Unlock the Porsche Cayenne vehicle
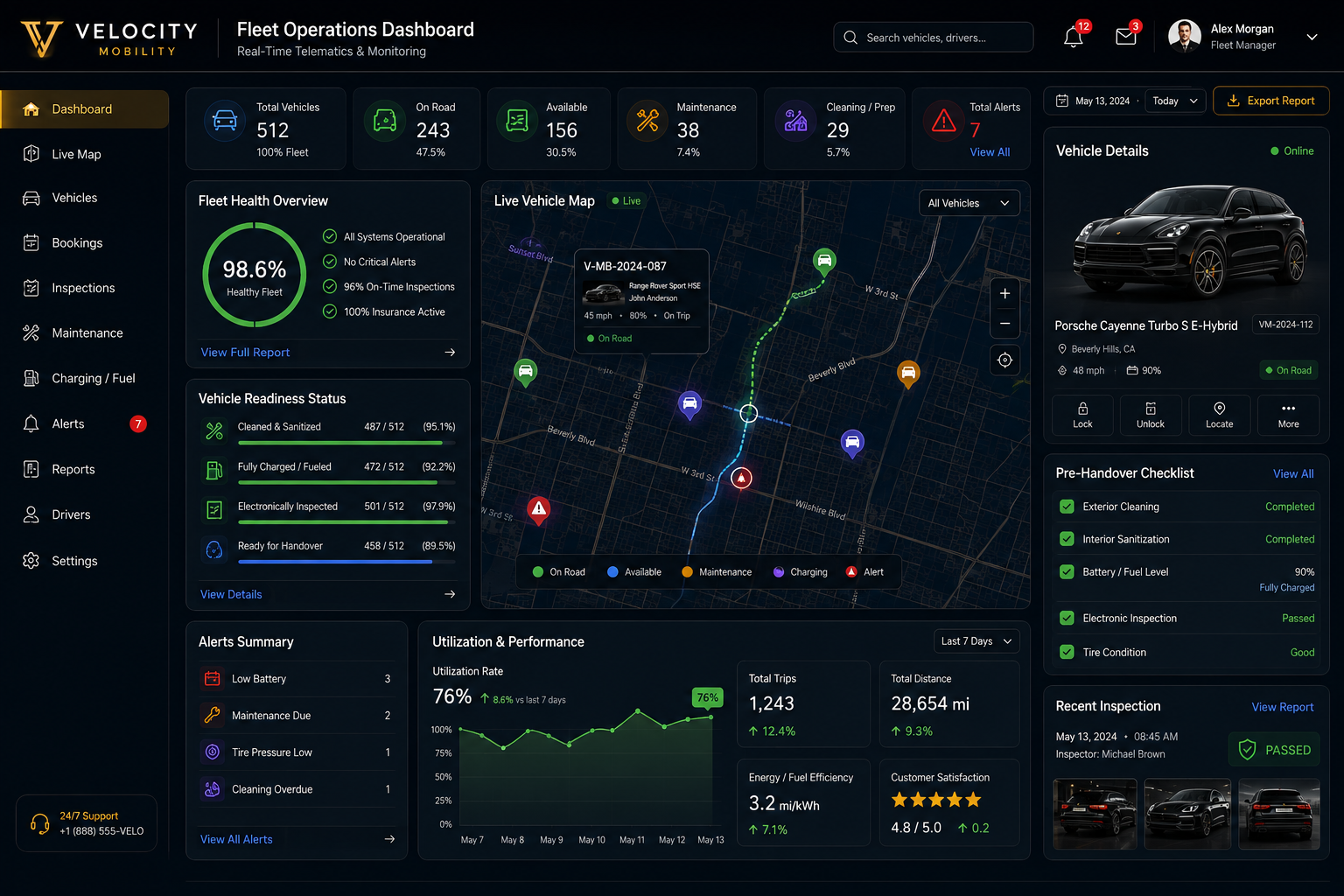This screenshot has height=896, width=1344. [1151, 415]
